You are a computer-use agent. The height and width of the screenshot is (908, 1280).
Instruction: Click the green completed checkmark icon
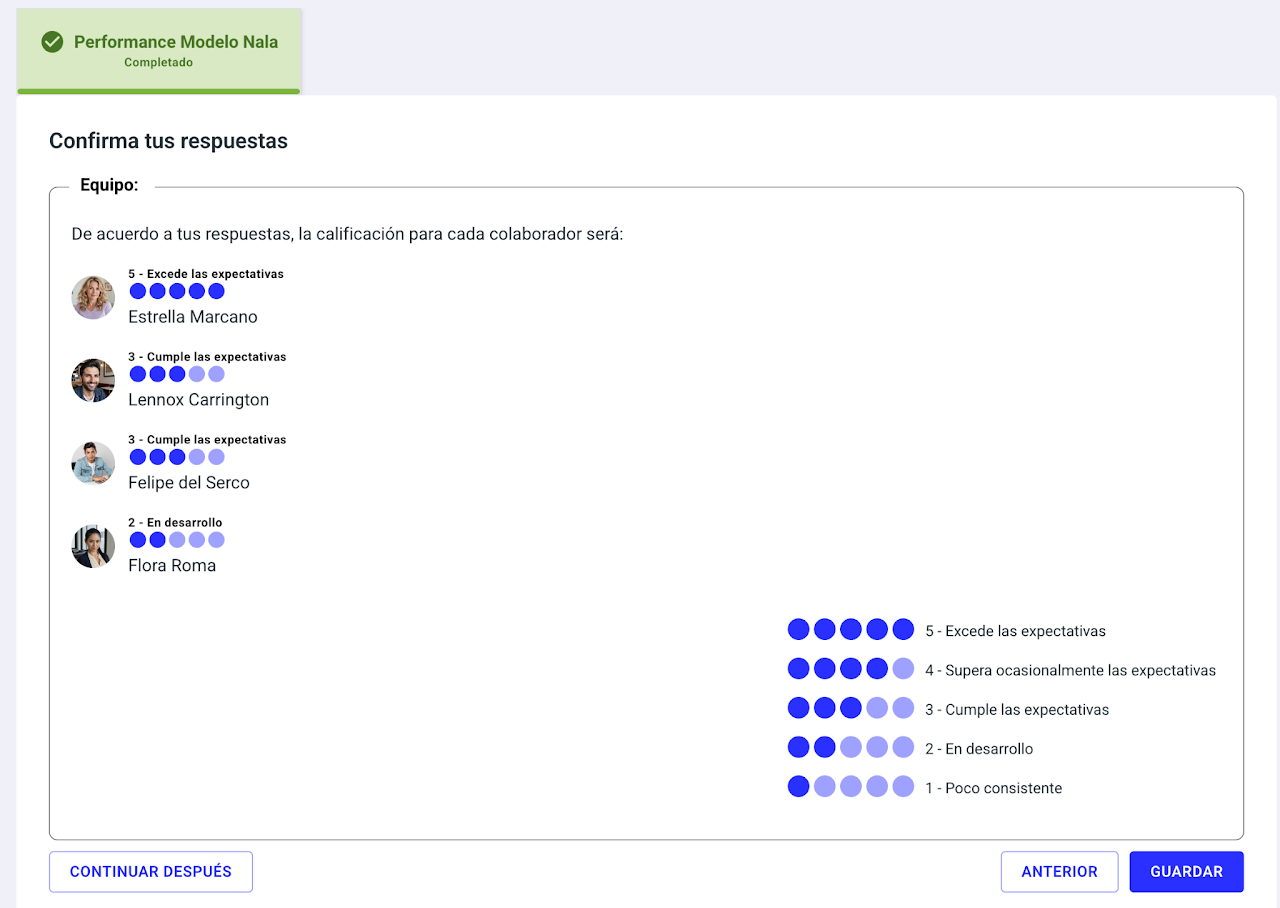52,42
